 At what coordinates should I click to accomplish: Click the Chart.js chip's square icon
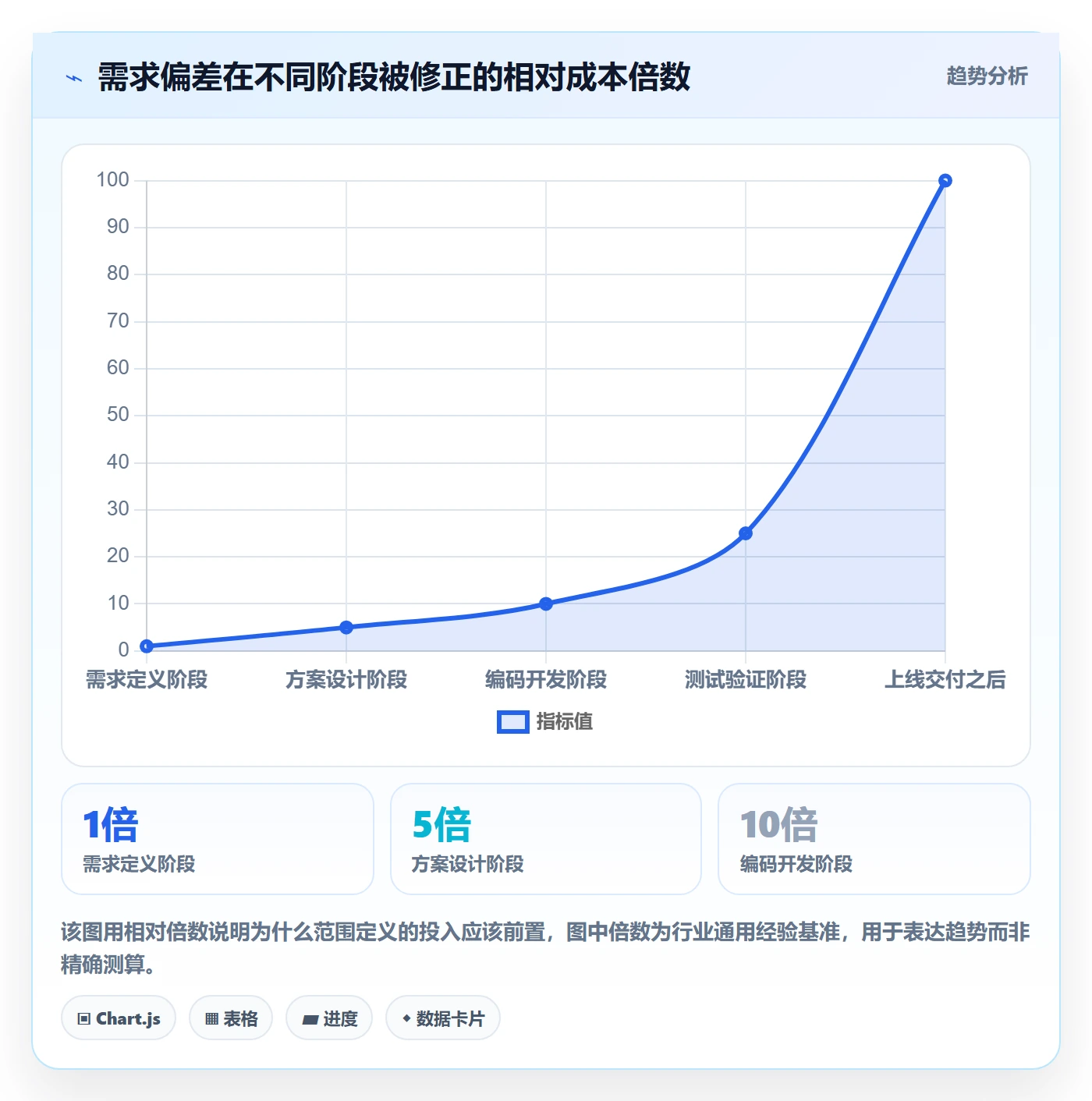pos(84,1019)
